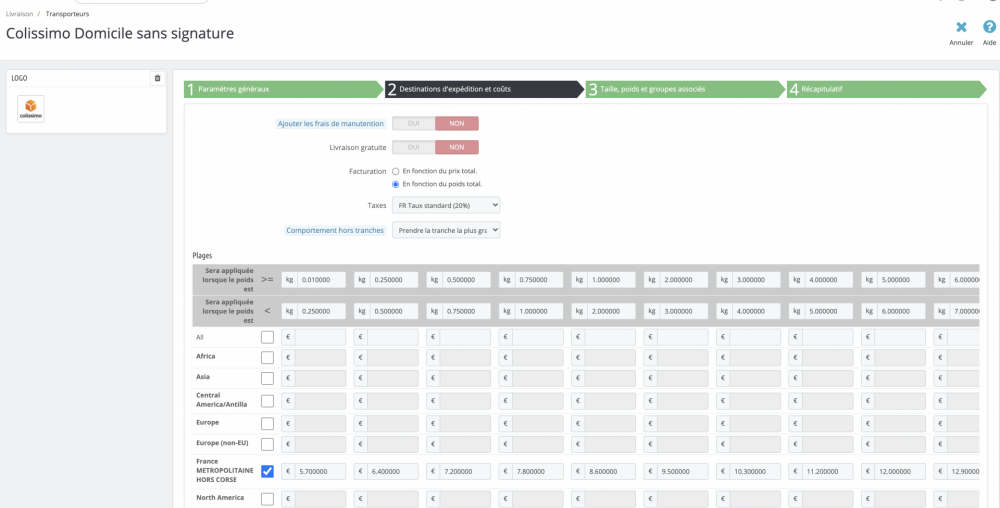Edit France price field 10.300000

coord(756,472)
